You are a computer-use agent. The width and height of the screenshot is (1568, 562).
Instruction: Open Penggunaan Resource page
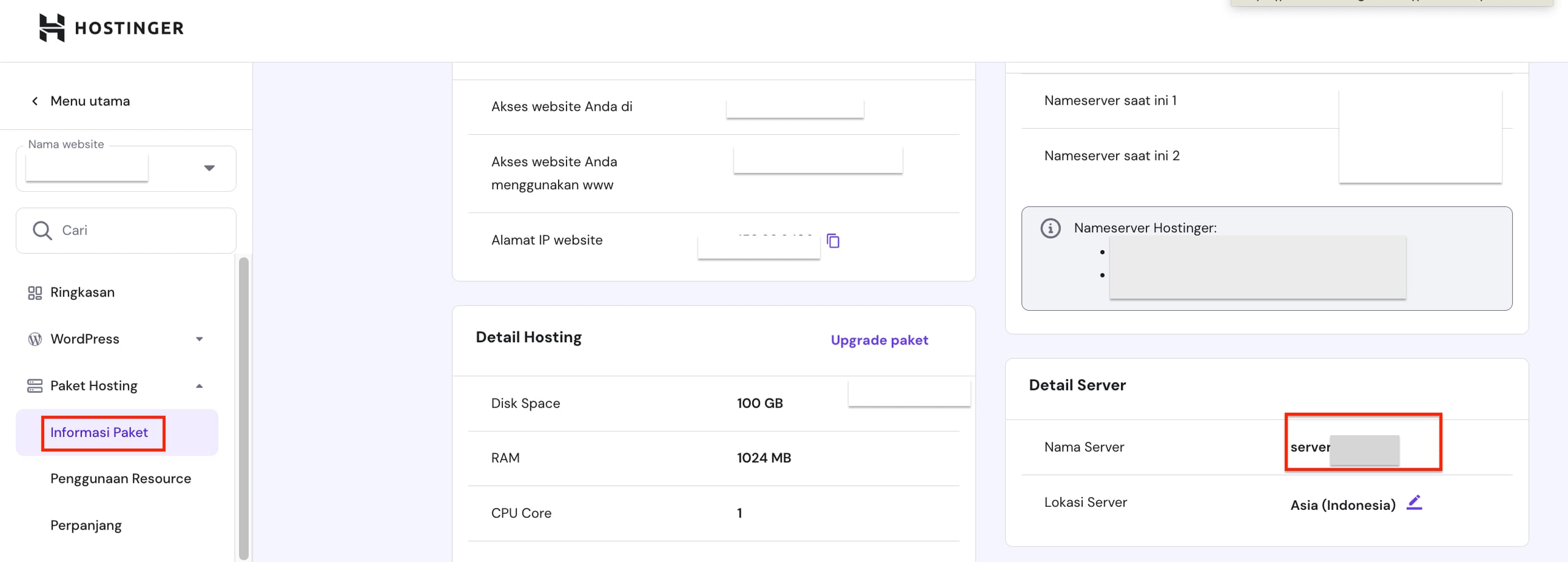pyautogui.click(x=121, y=479)
